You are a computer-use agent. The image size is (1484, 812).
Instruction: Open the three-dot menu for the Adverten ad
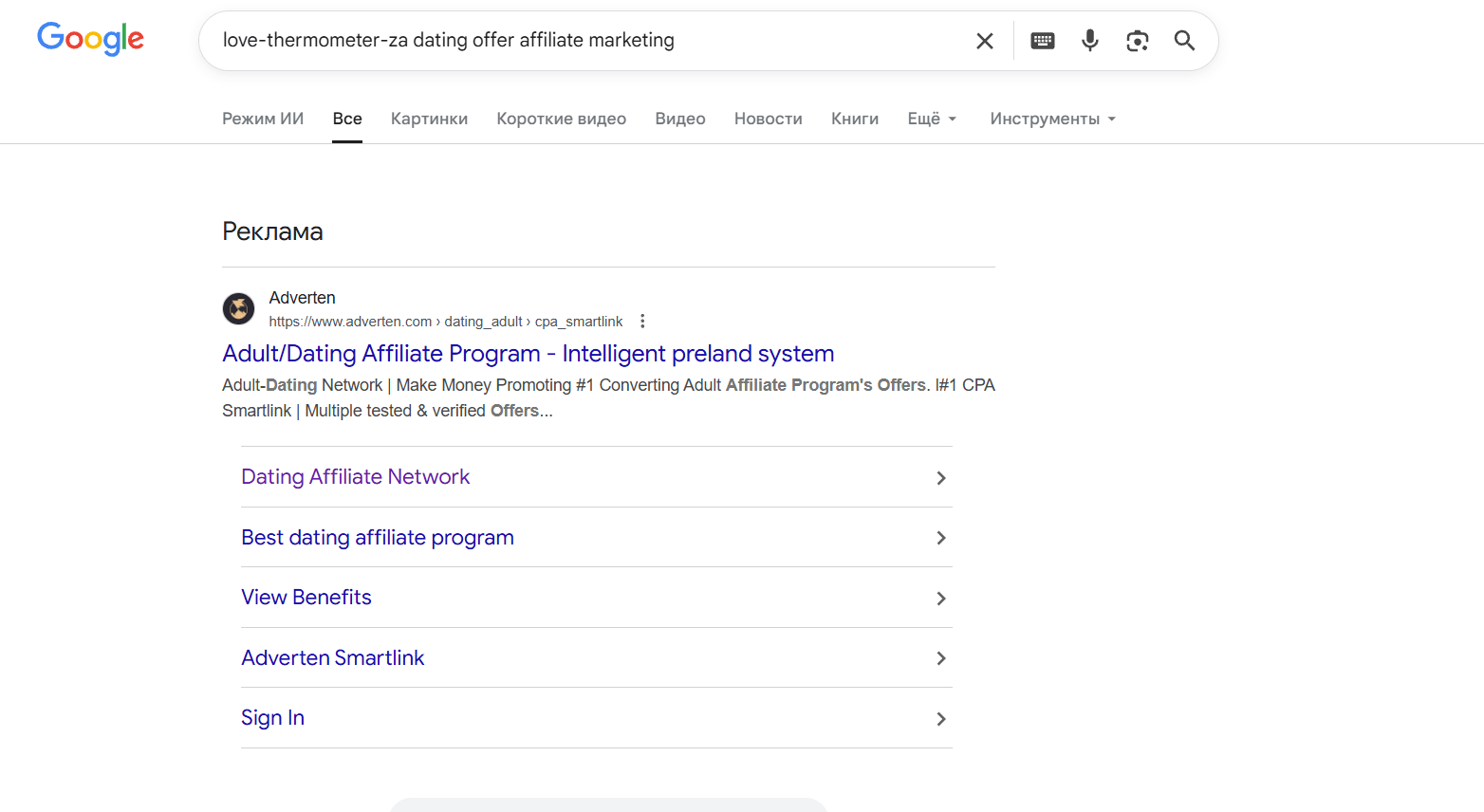[642, 322]
